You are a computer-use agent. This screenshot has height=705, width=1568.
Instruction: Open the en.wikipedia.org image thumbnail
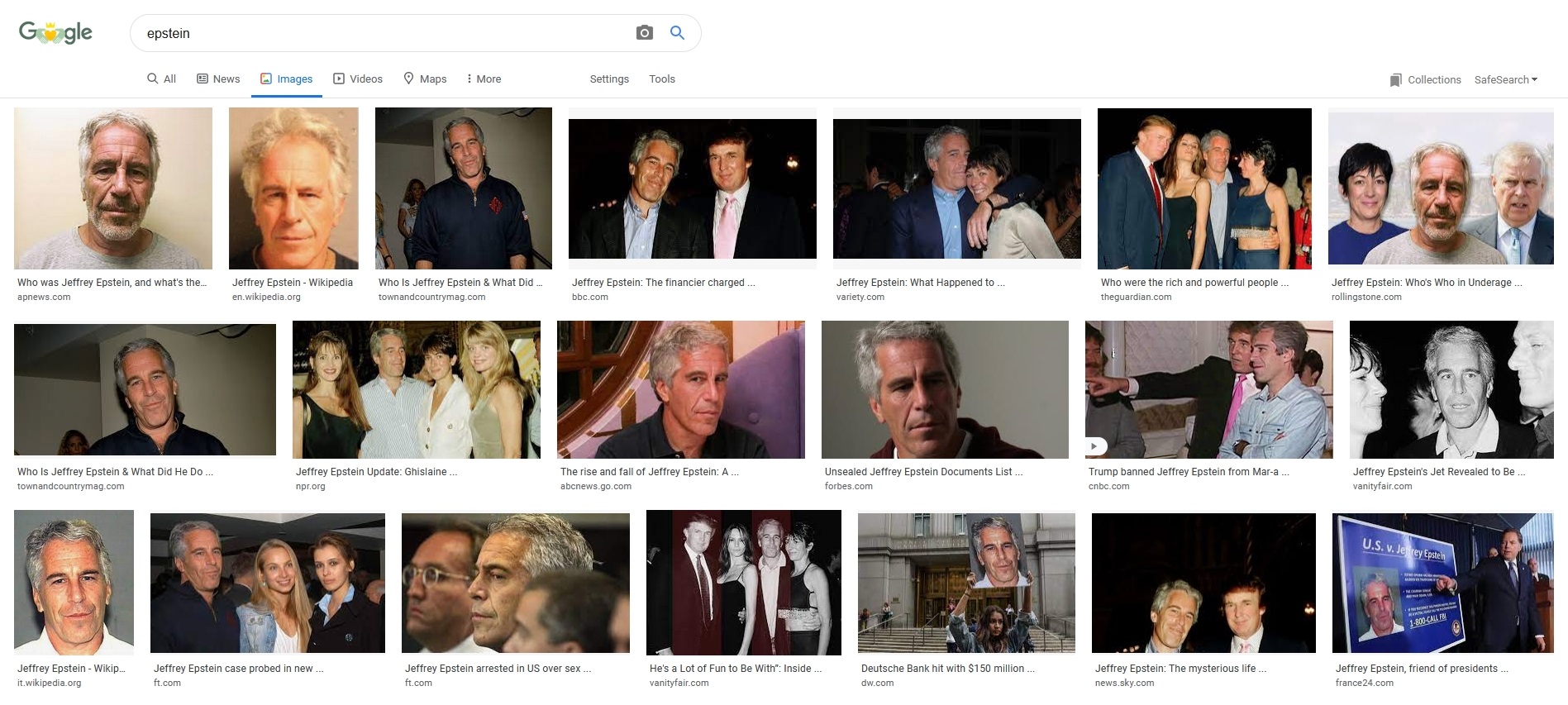(x=293, y=188)
